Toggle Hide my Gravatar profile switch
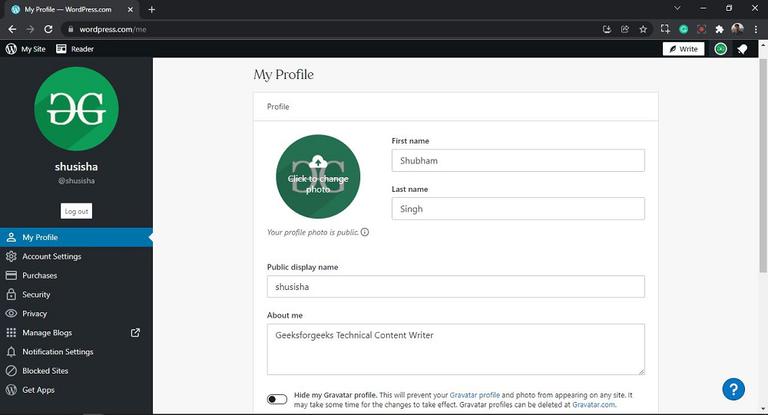 click(277, 399)
